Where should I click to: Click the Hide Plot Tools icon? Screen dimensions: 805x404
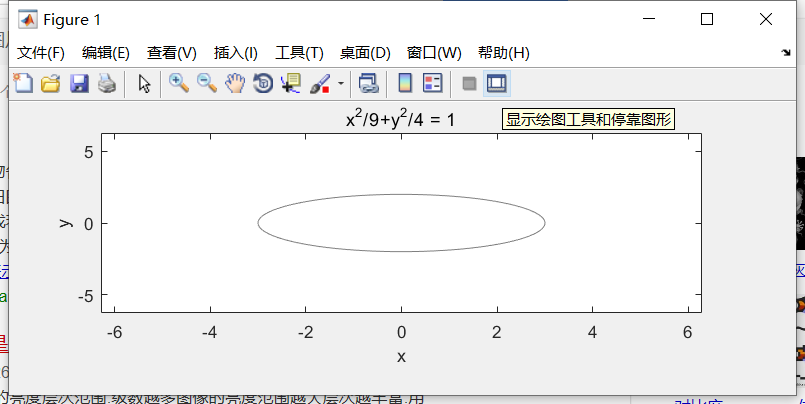[469, 83]
